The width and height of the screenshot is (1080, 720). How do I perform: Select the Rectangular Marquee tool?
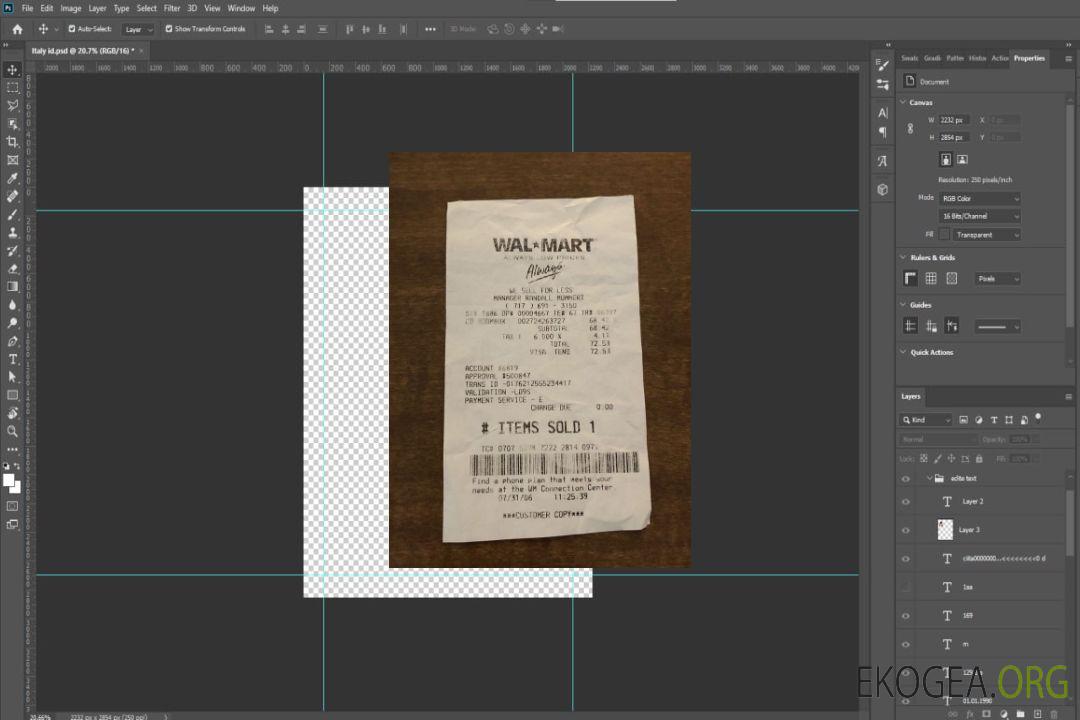coord(12,88)
